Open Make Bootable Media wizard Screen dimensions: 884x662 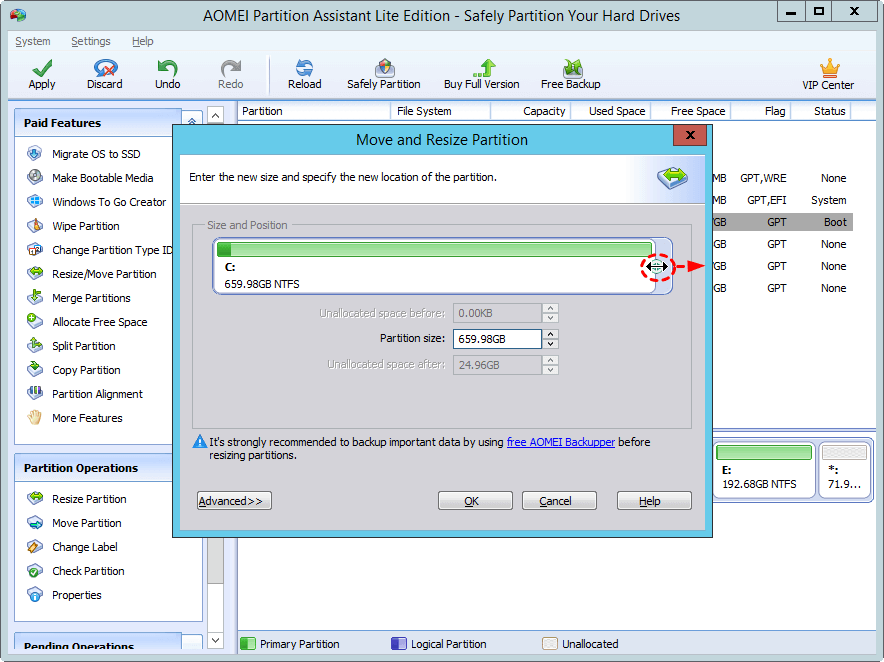click(103, 178)
